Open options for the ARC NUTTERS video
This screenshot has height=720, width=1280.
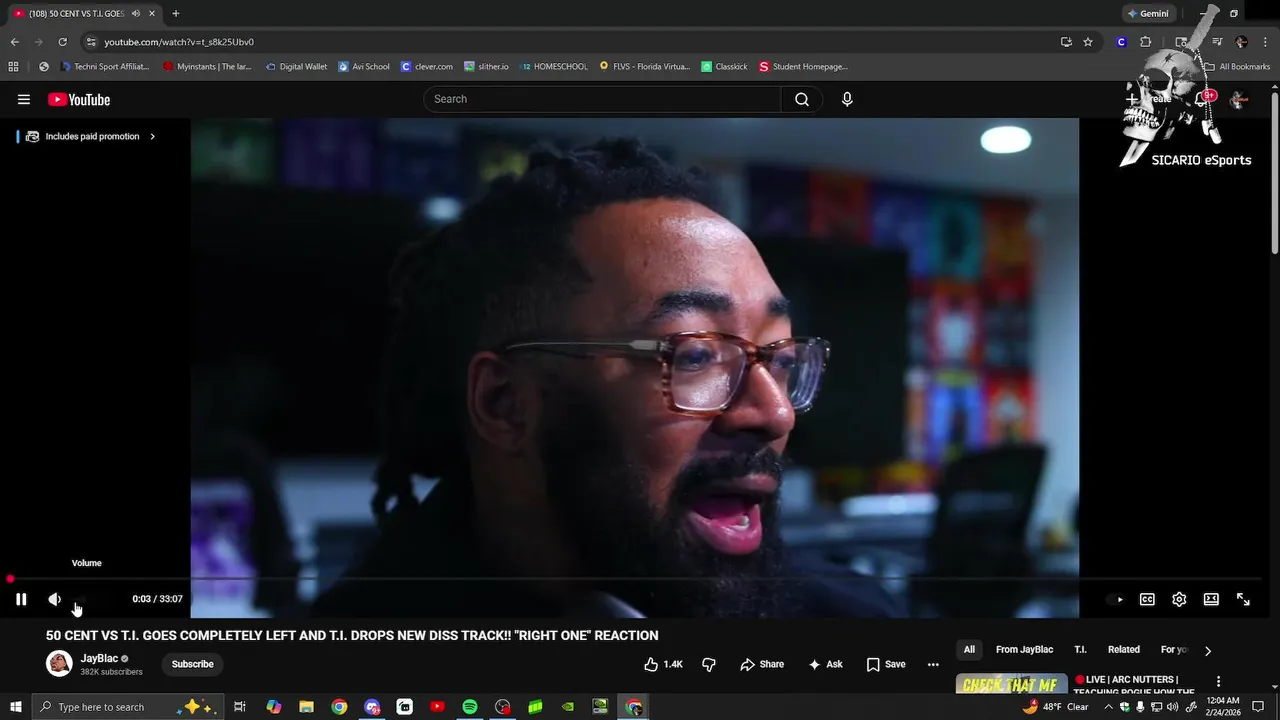point(1218,681)
